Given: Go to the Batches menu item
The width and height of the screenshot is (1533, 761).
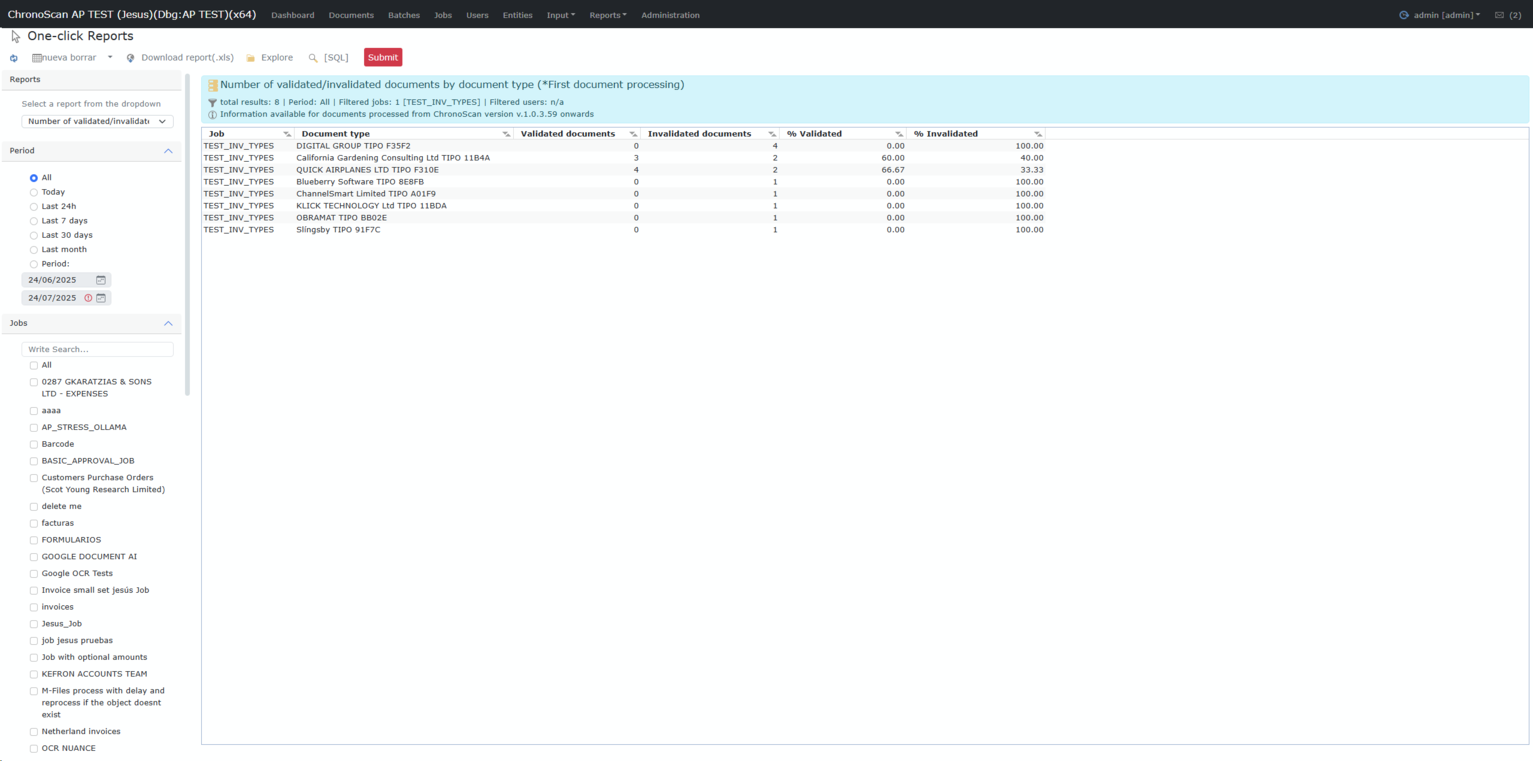Looking at the screenshot, I should click(404, 15).
